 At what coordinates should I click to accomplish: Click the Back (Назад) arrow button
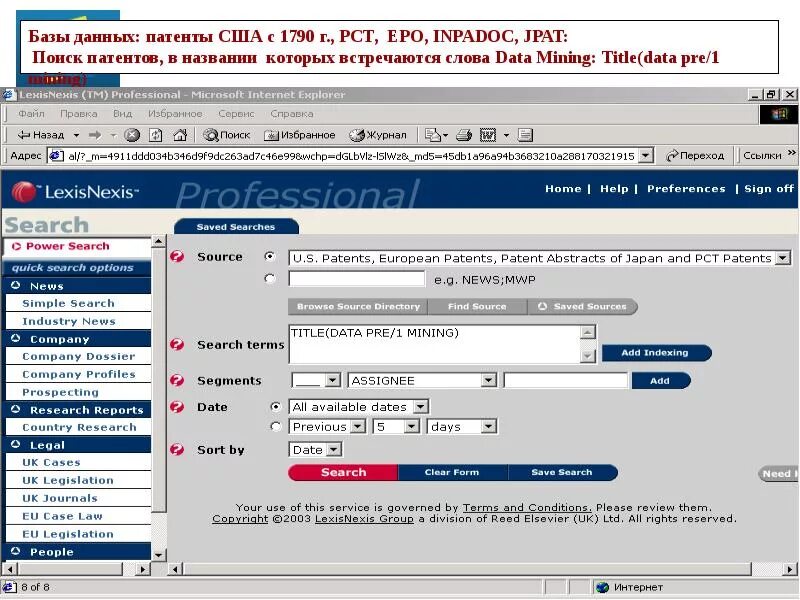(x=41, y=135)
